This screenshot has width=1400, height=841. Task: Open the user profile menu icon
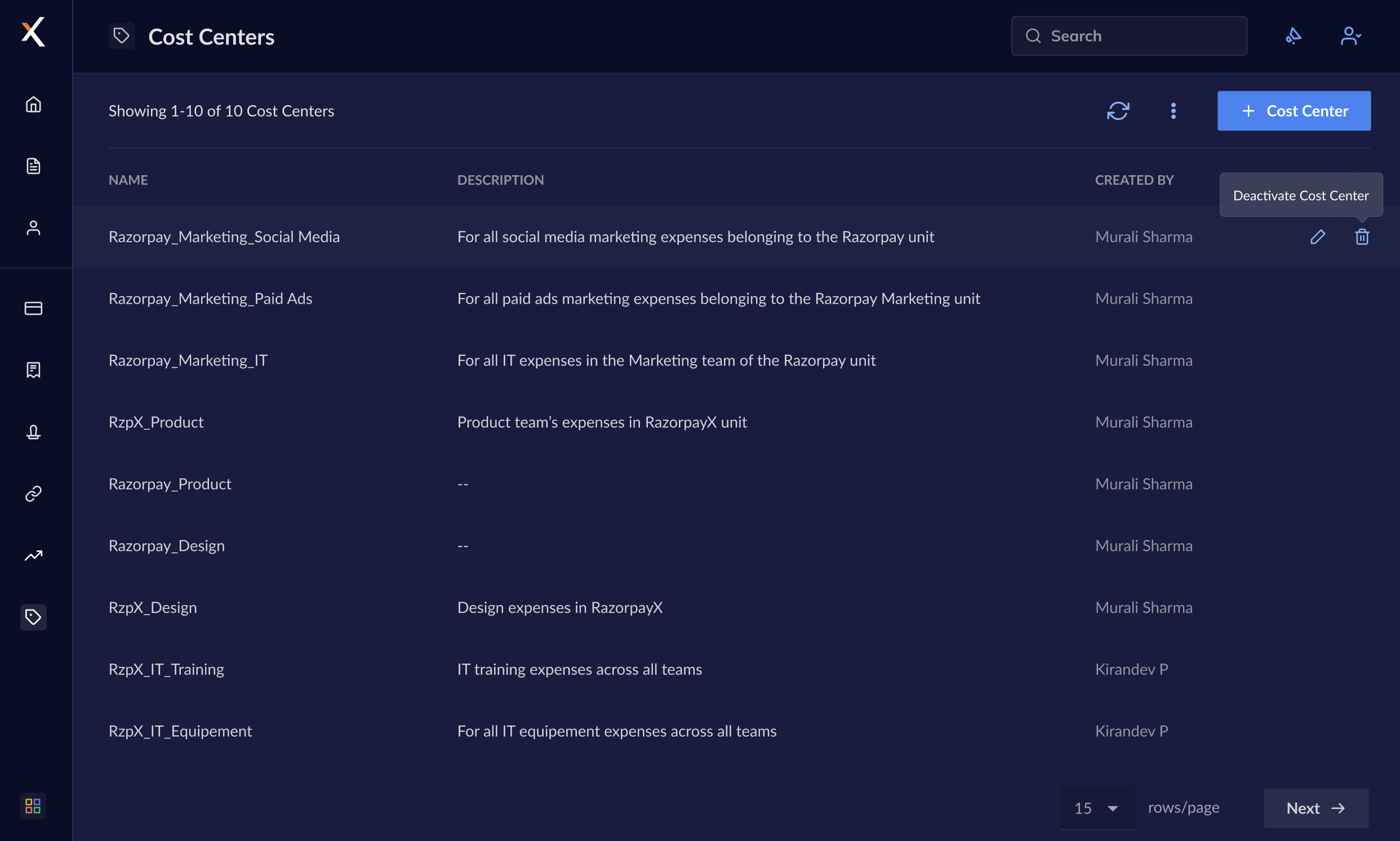[1350, 36]
